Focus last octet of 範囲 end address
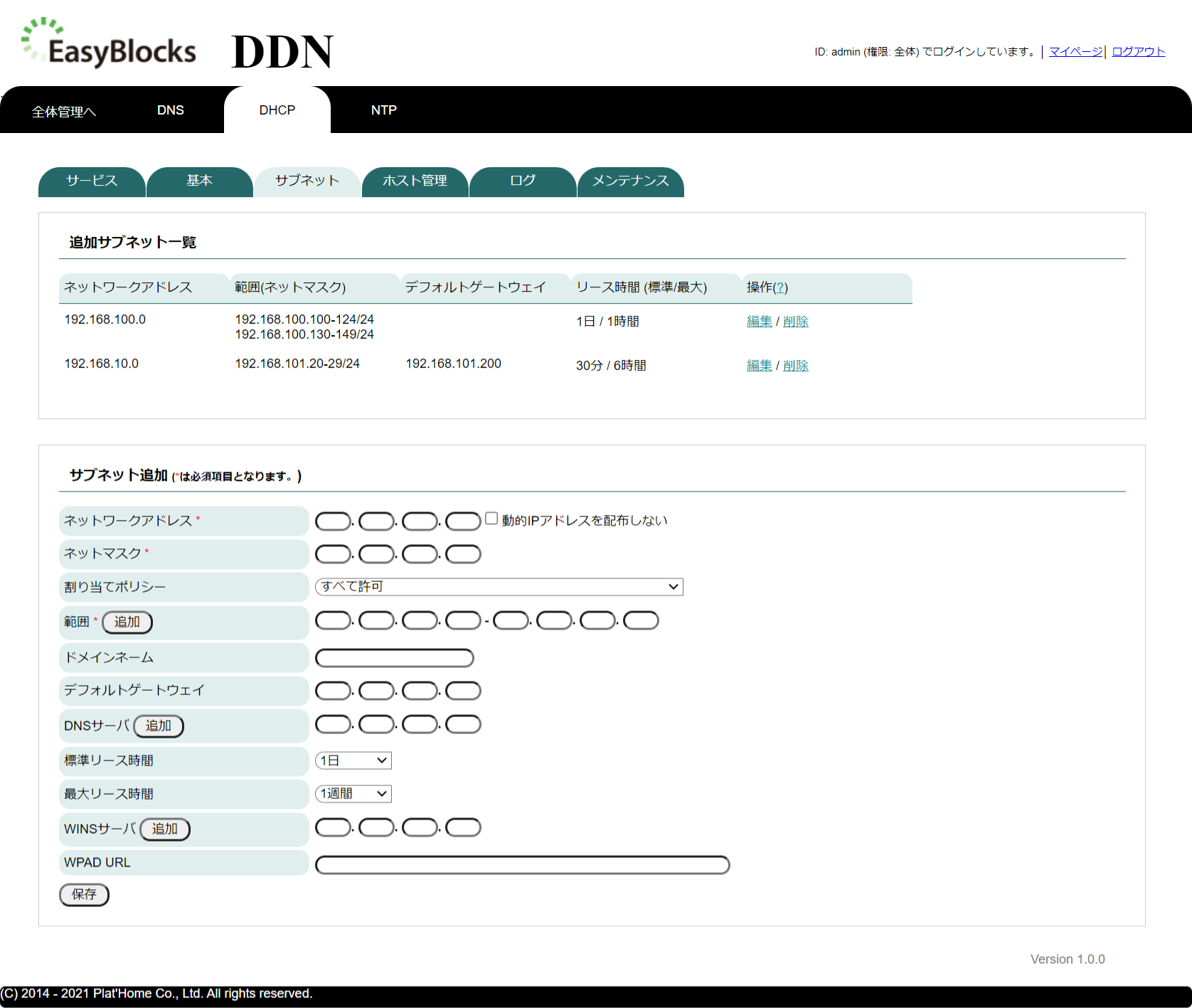This screenshot has height=1008, width=1192. point(641,620)
